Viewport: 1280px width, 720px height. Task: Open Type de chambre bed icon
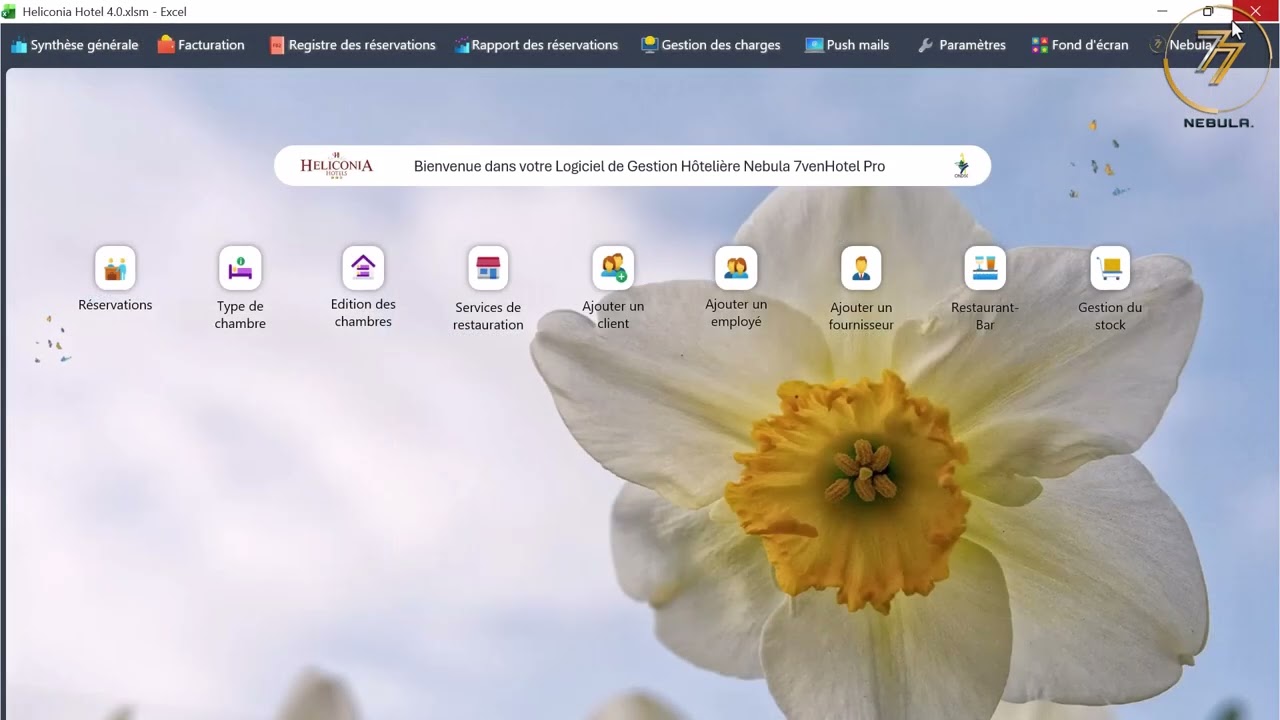click(x=240, y=268)
